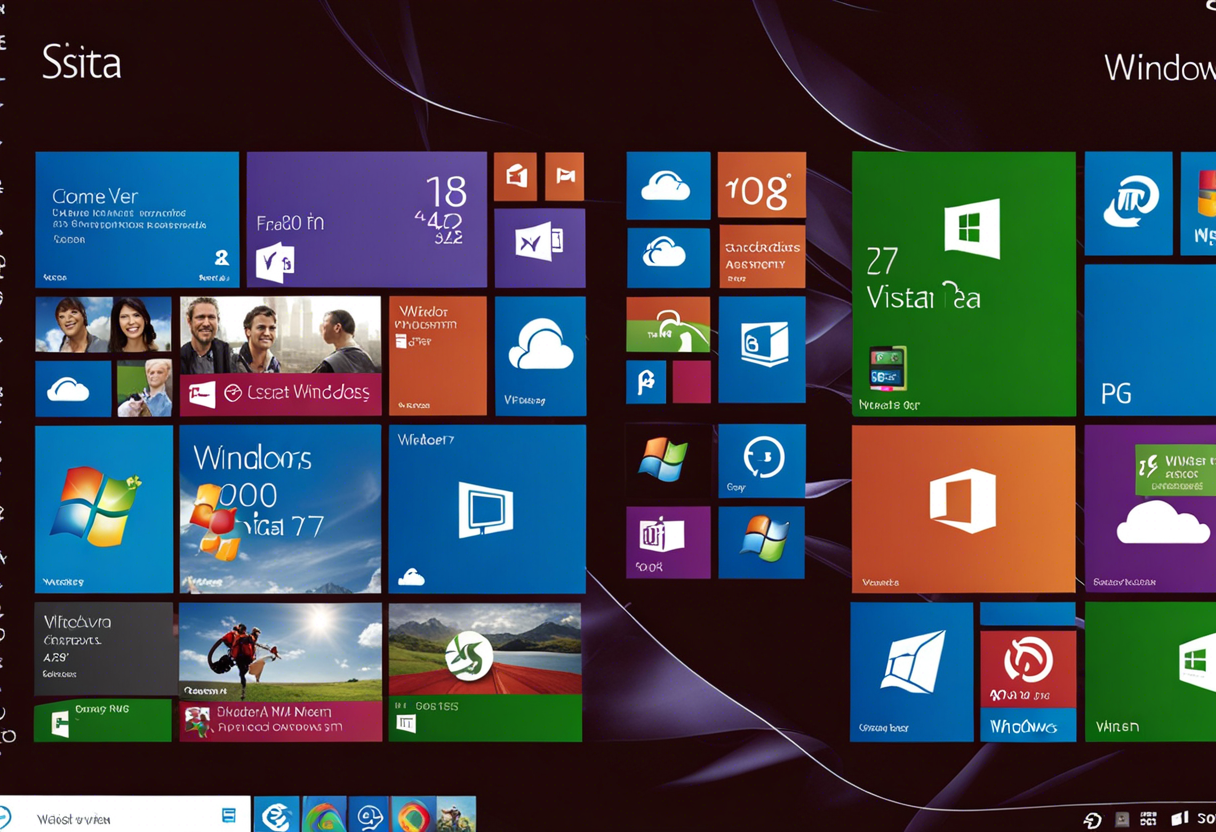This screenshot has width=1216, height=832.
Task: Open the purple tile with white cloud
Action: pos(1150,508)
